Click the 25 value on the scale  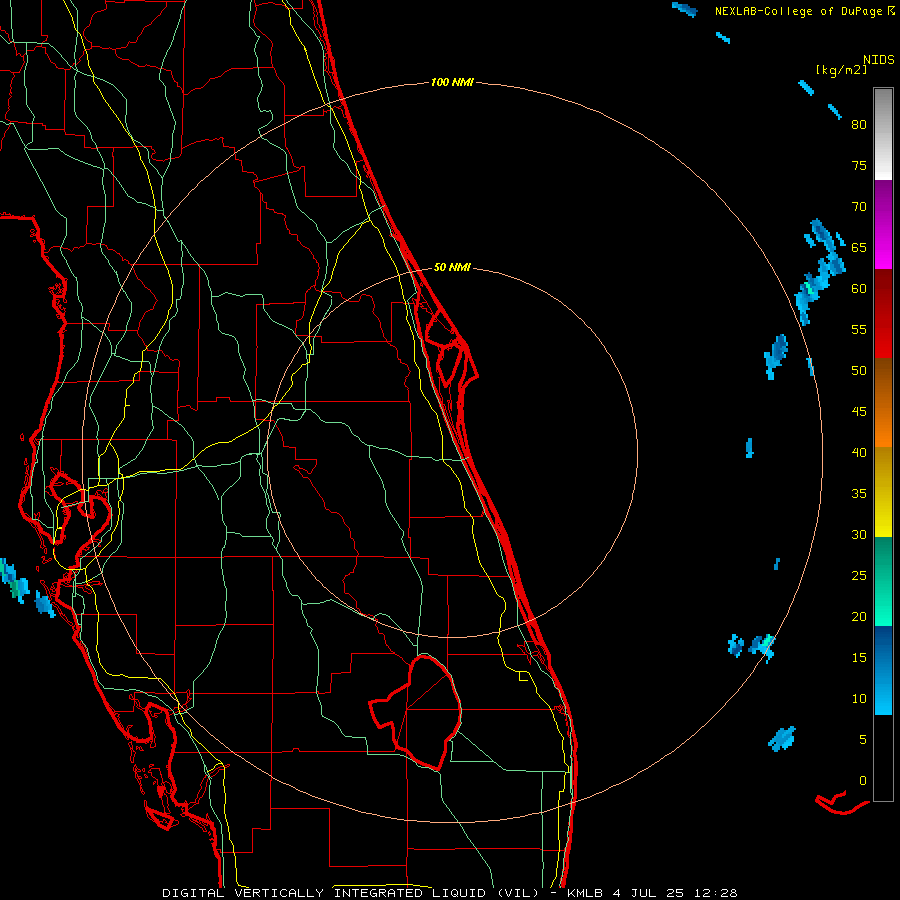point(859,576)
